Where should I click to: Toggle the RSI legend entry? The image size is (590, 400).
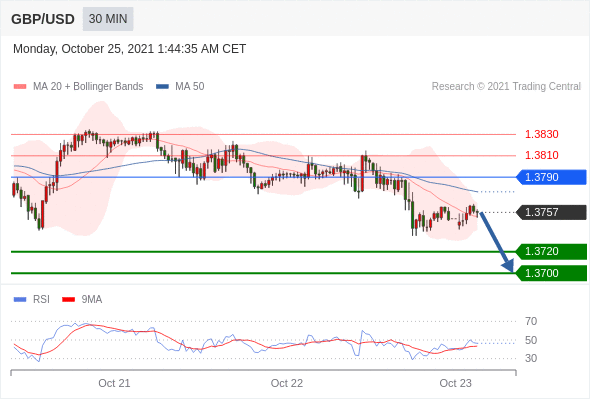click(x=32, y=300)
